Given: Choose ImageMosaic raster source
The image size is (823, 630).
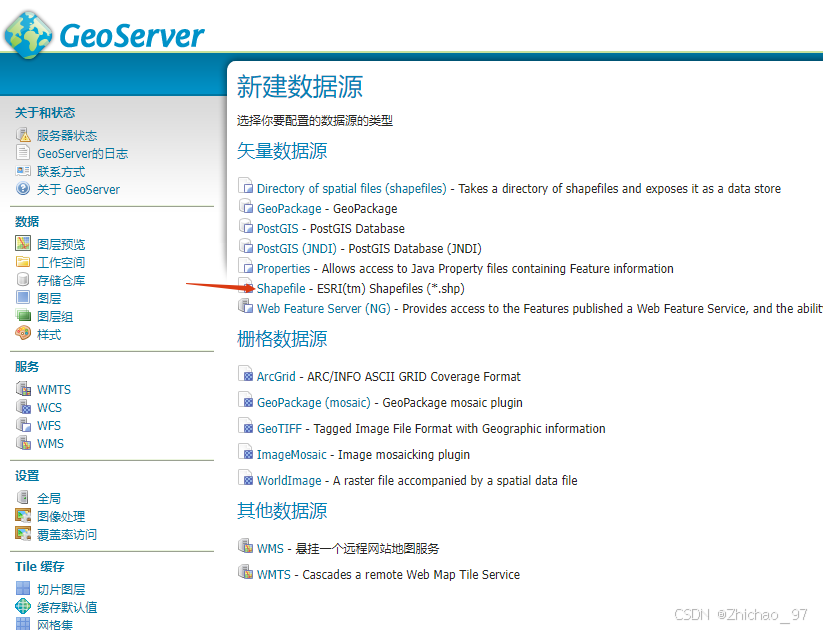Looking at the screenshot, I should point(291,454).
